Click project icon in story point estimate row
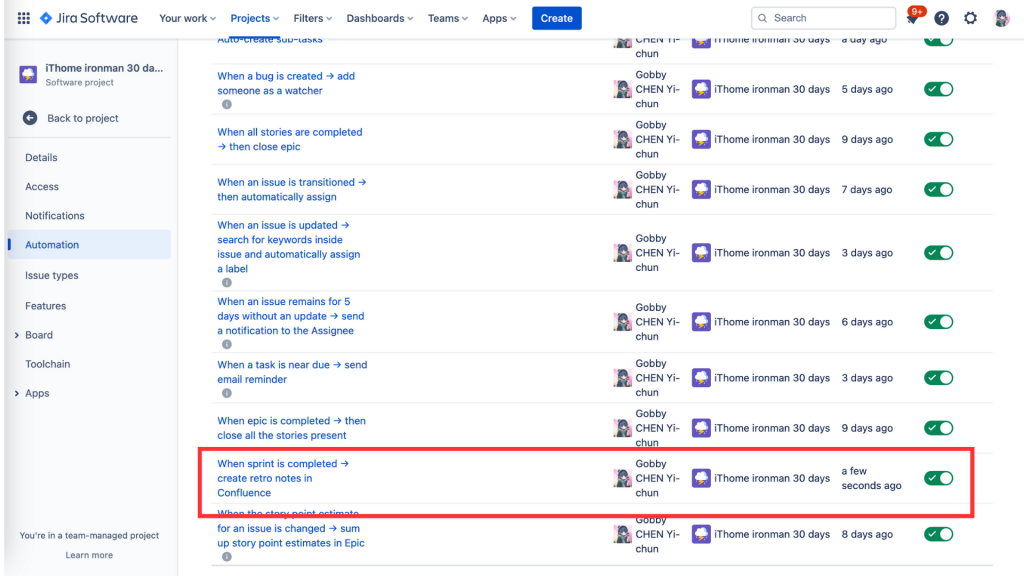This screenshot has height=576, width=1024. 701,534
